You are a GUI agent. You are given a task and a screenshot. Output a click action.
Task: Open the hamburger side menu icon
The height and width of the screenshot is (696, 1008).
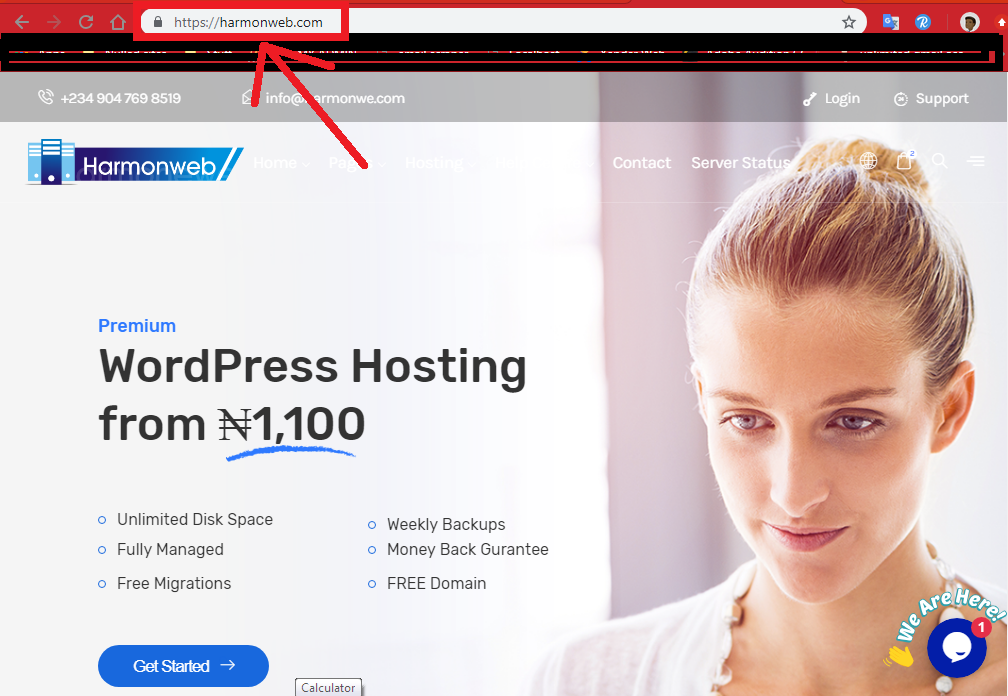[x=976, y=161]
